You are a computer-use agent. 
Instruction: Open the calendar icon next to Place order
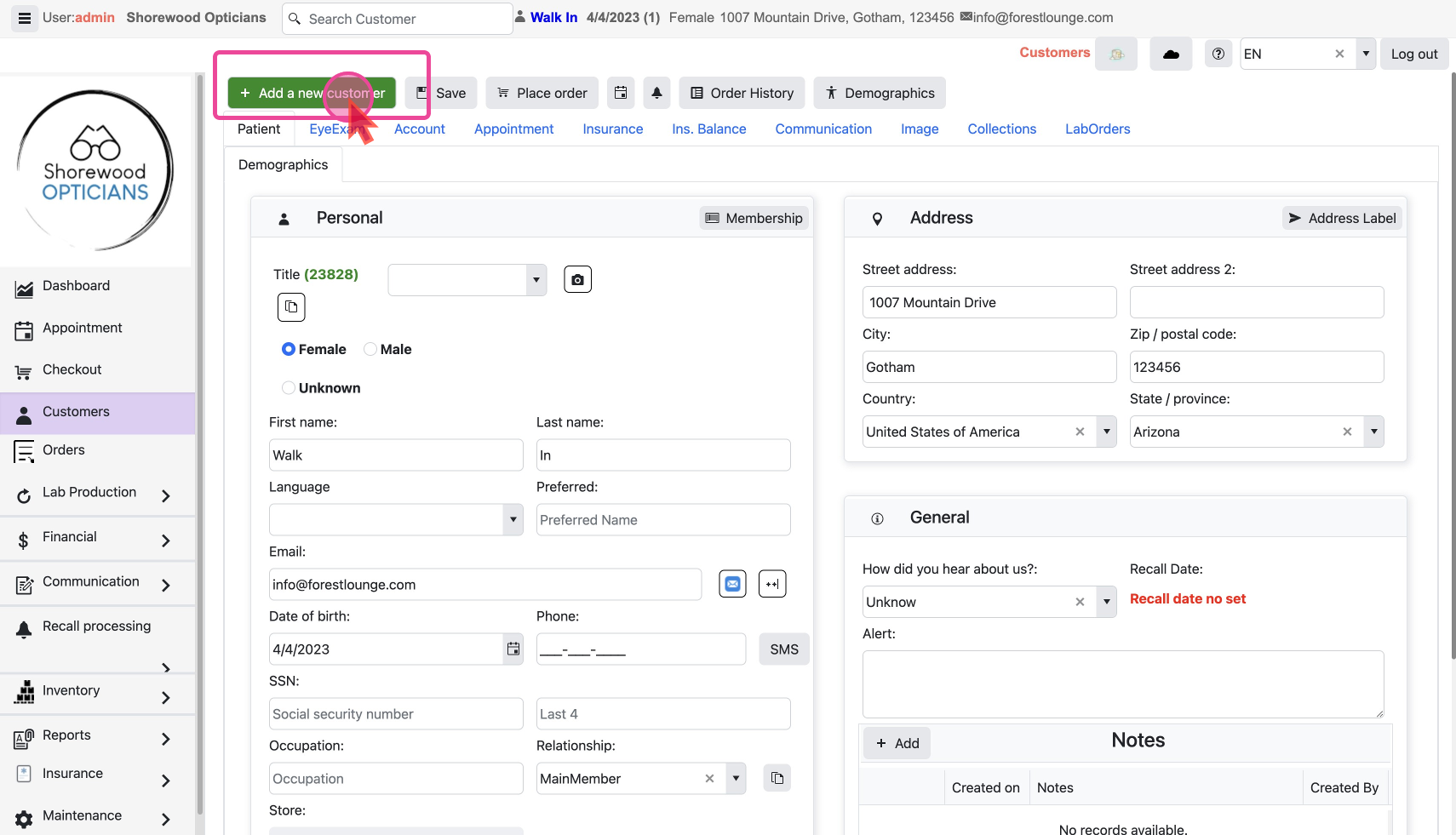click(621, 93)
